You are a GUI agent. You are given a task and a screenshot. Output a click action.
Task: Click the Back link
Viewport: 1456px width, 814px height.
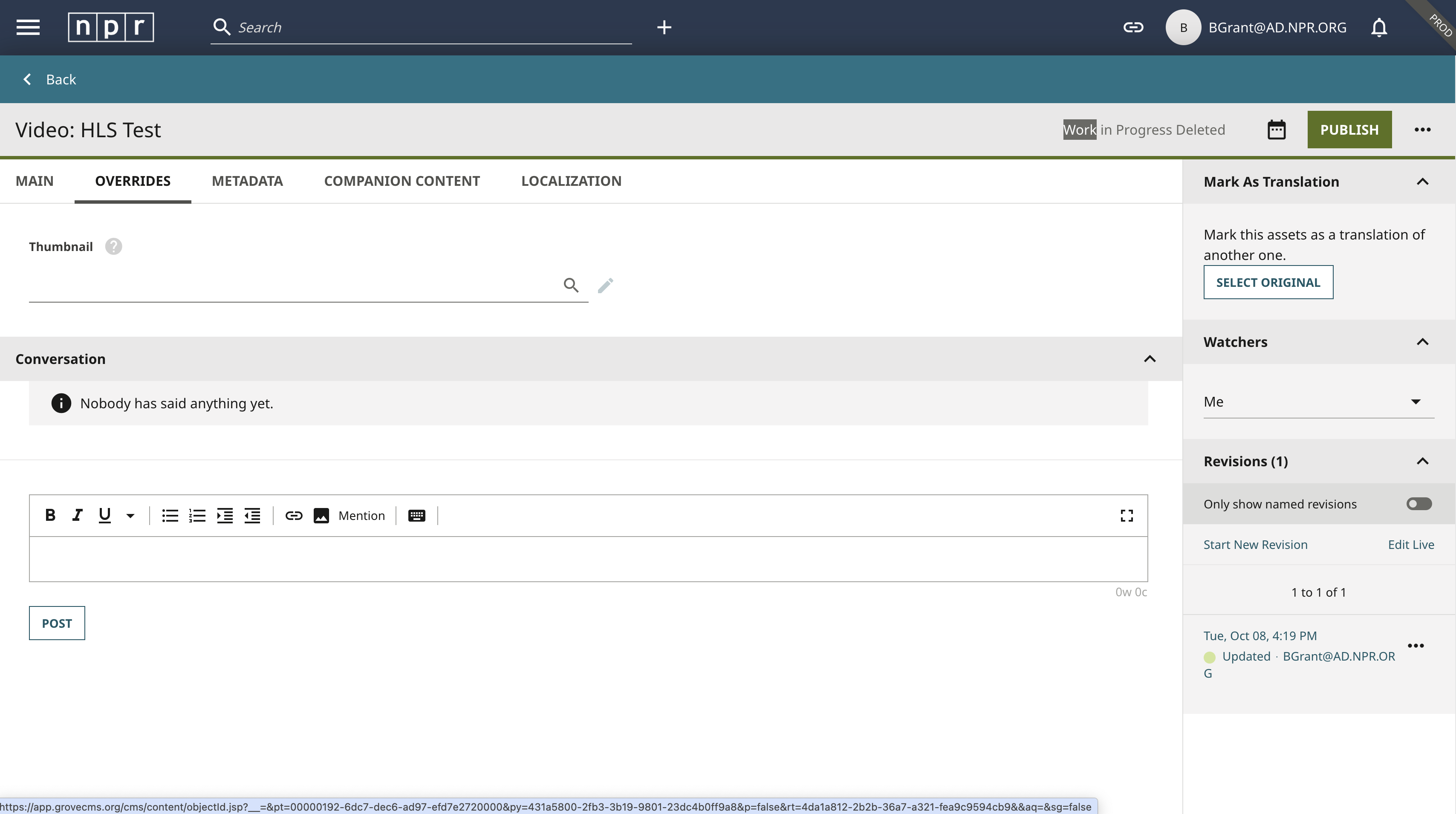click(49, 79)
